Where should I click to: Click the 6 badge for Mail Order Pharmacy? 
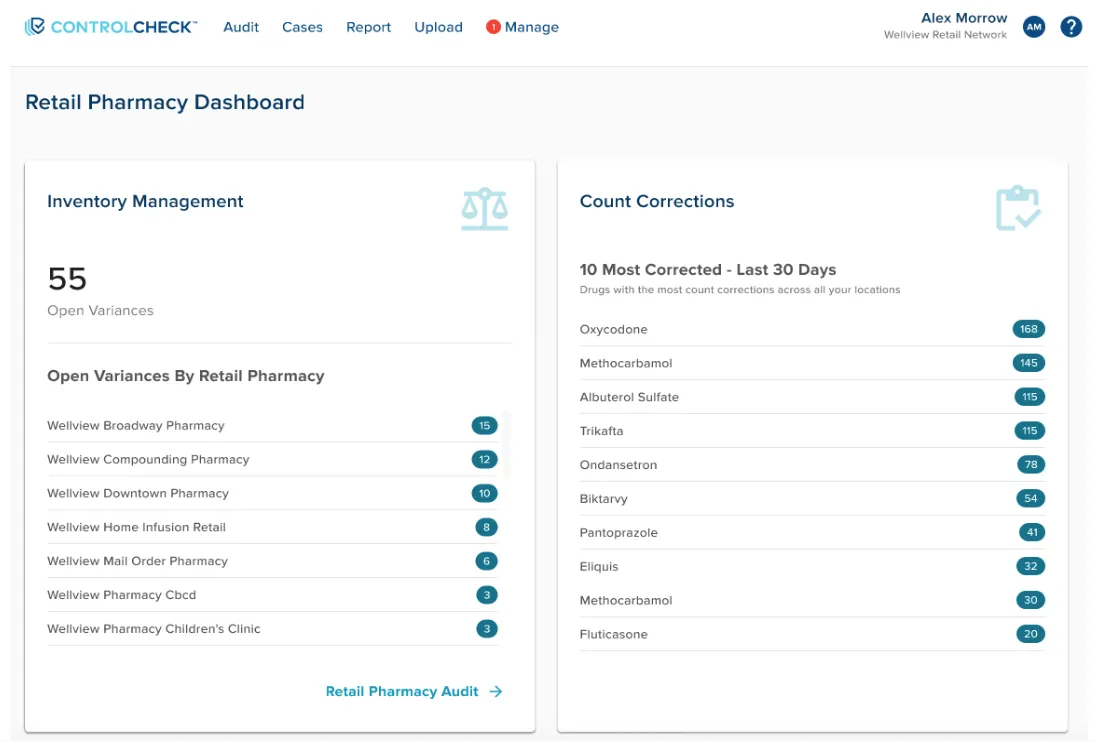coord(486,561)
